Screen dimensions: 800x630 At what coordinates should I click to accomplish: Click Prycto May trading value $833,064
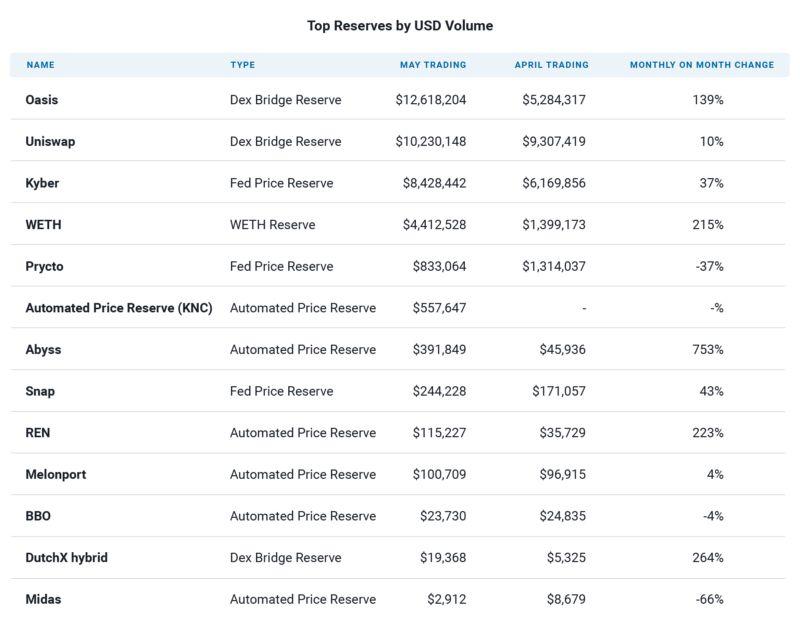click(439, 266)
